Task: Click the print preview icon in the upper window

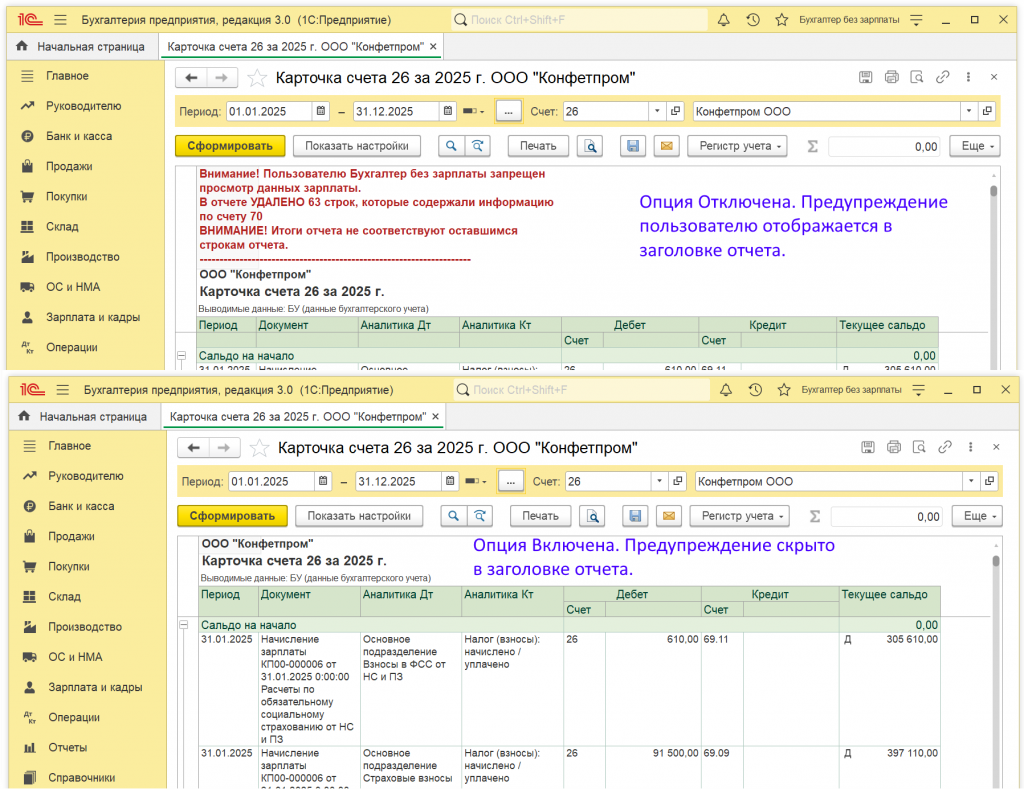Action: (x=591, y=146)
